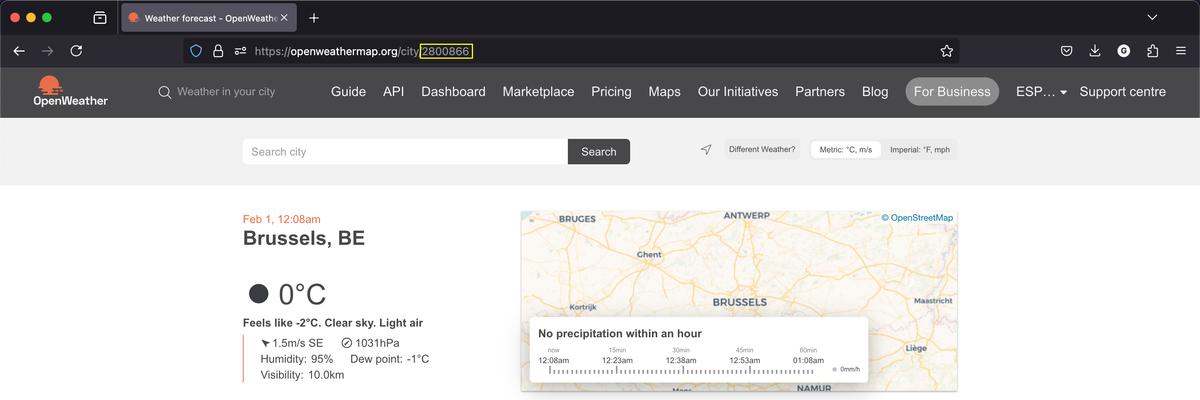Screen dimensions: 1200x400
Task: Click the site permissions icon in address bar
Action: coord(240,51)
